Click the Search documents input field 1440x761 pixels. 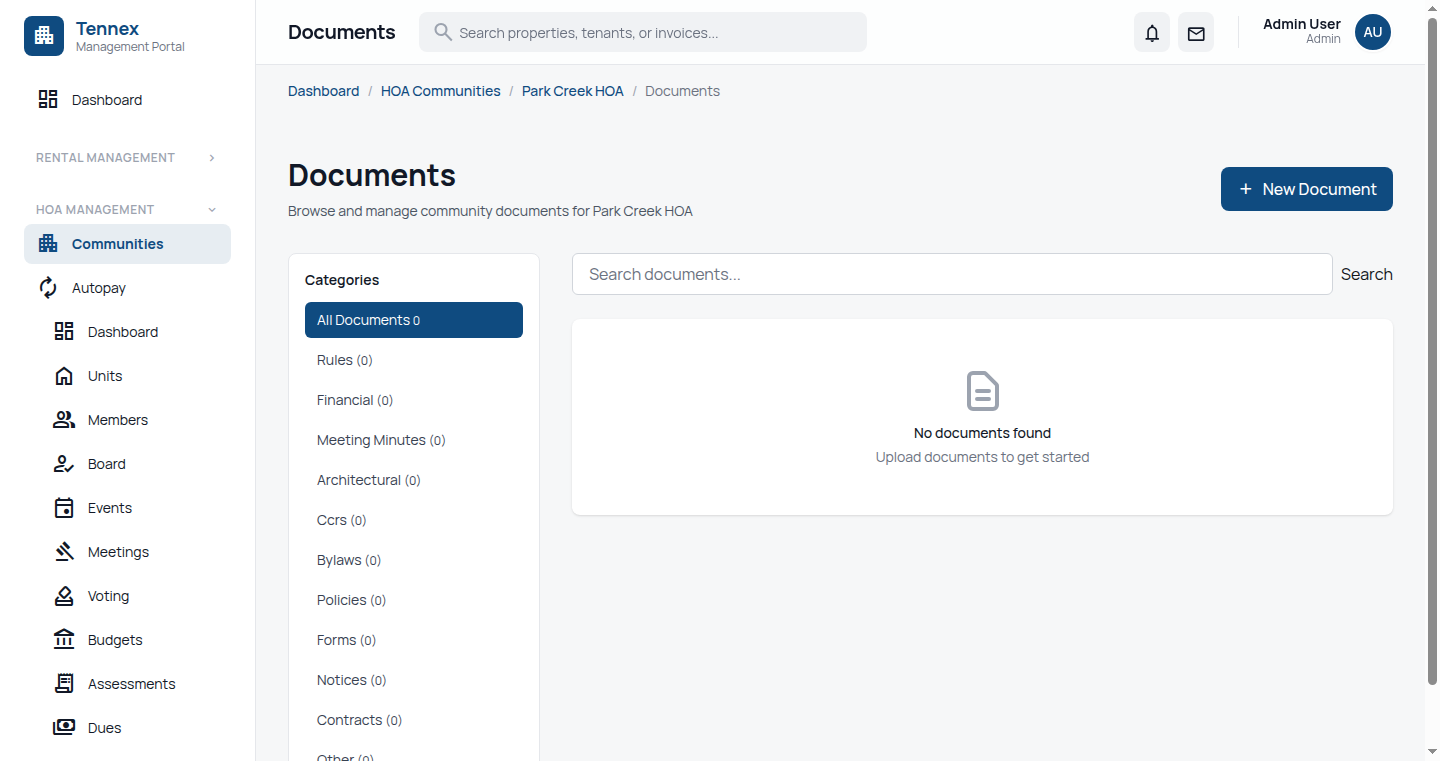tap(951, 274)
